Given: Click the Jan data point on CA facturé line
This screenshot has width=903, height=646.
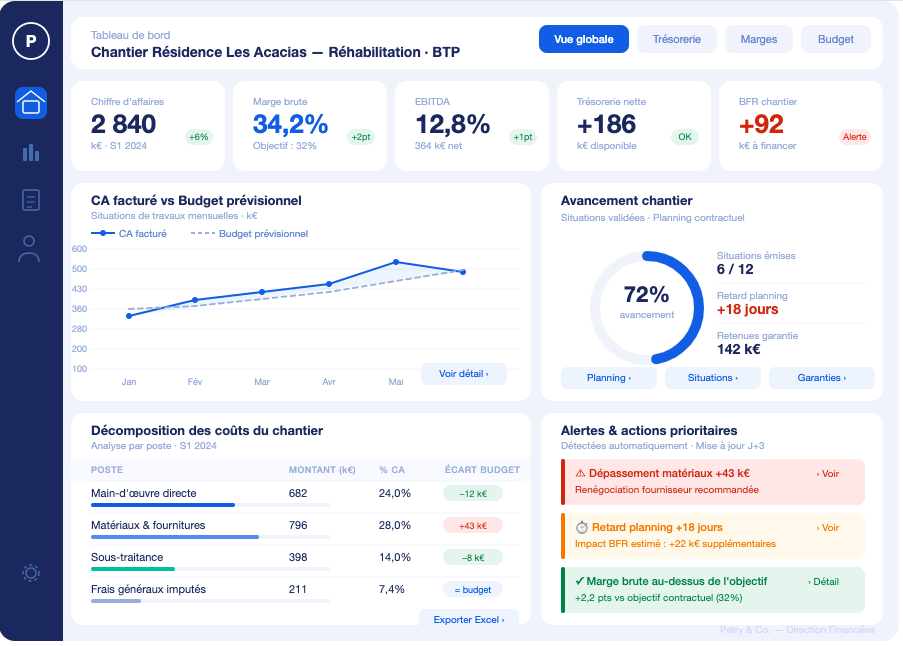Looking at the screenshot, I should [x=129, y=316].
